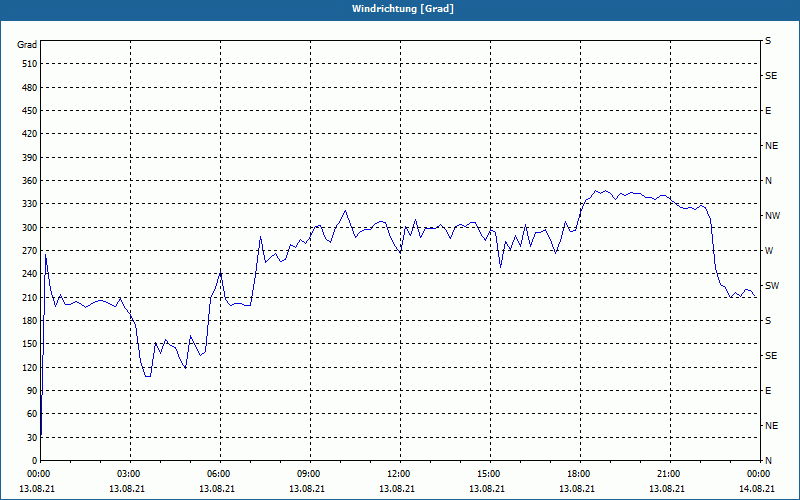800x500 pixels.
Task: Select the E compass label on the 450 gridline
Action: point(768,111)
